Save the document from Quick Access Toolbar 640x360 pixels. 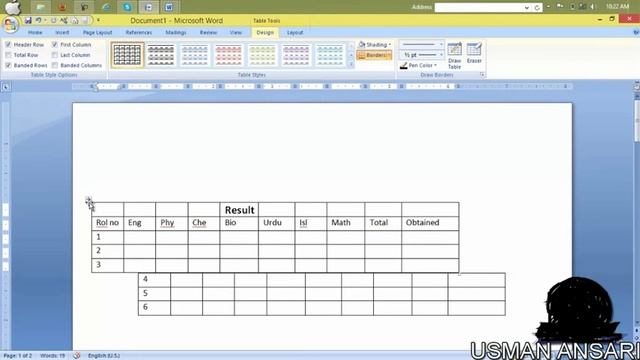pyautogui.click(x=28, y=20)
